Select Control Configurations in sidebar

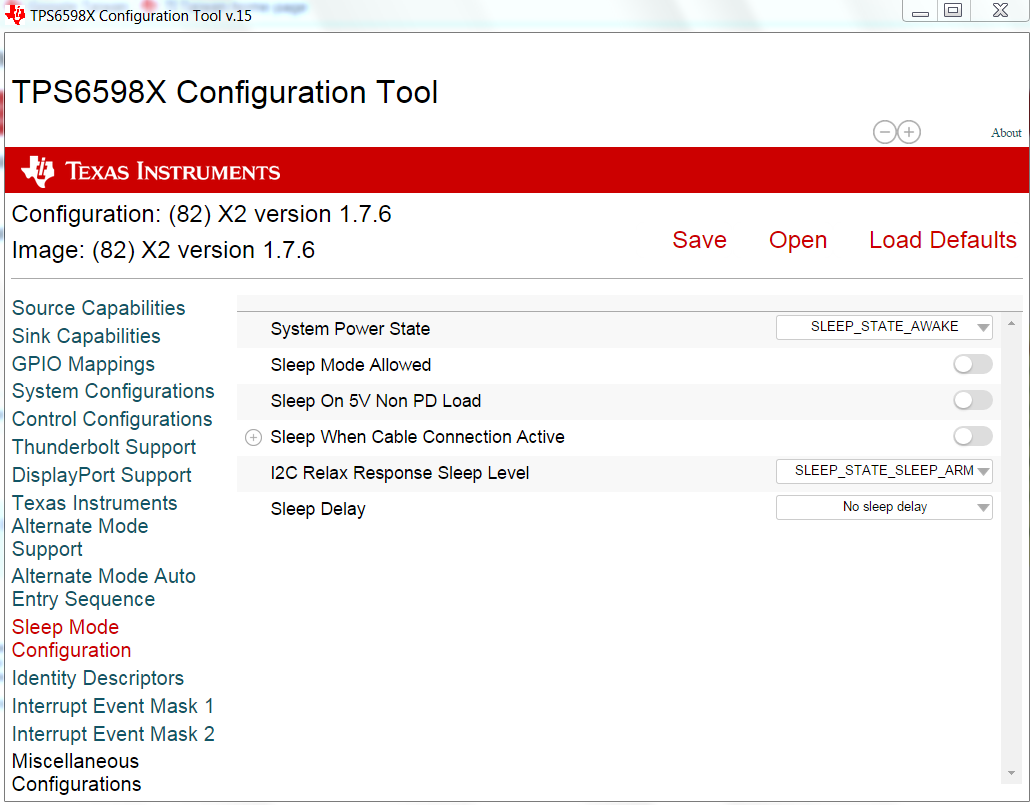tap(112, 419)
